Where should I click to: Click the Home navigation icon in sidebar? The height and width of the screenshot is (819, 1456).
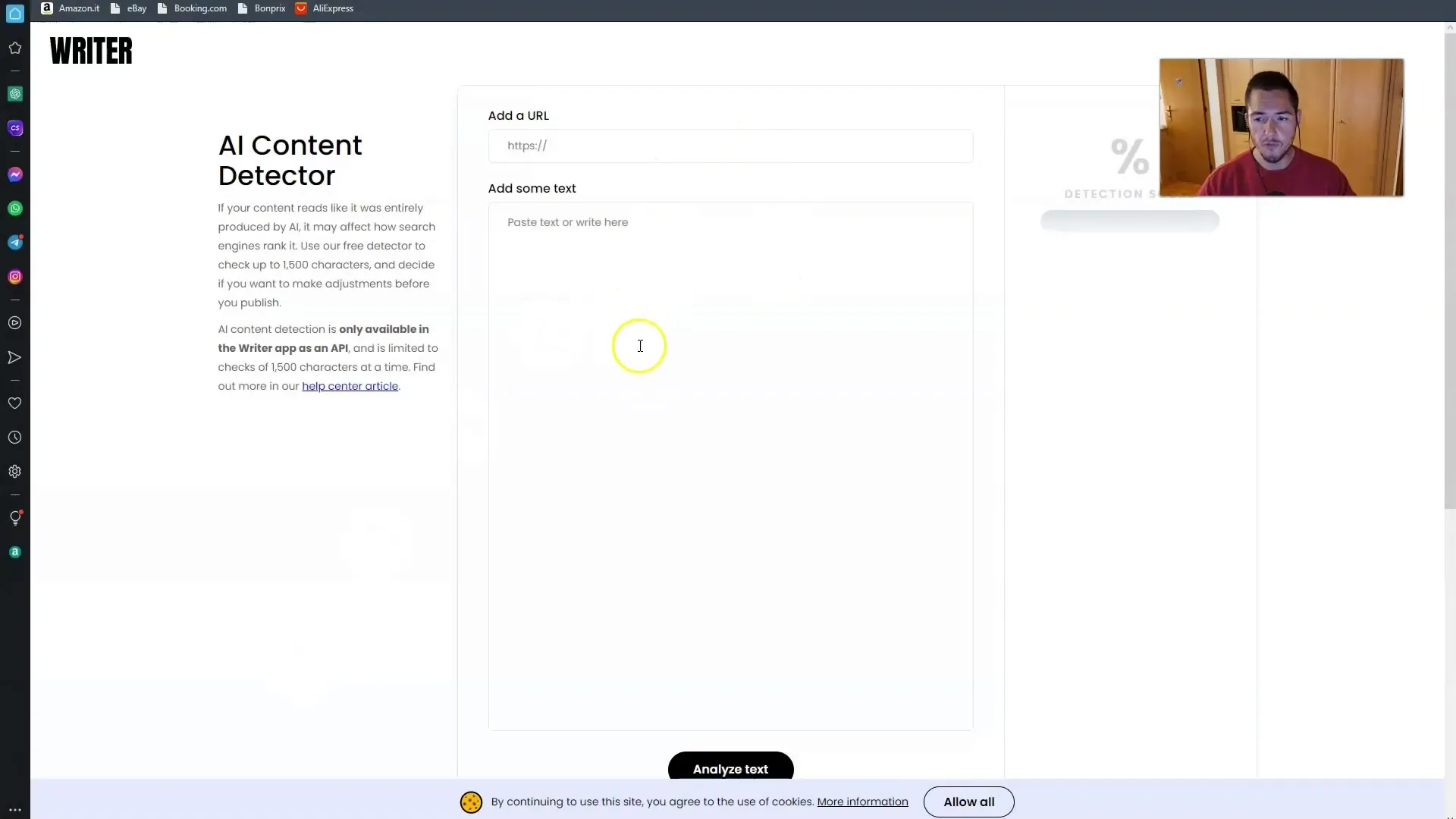(x=15, y=48)
